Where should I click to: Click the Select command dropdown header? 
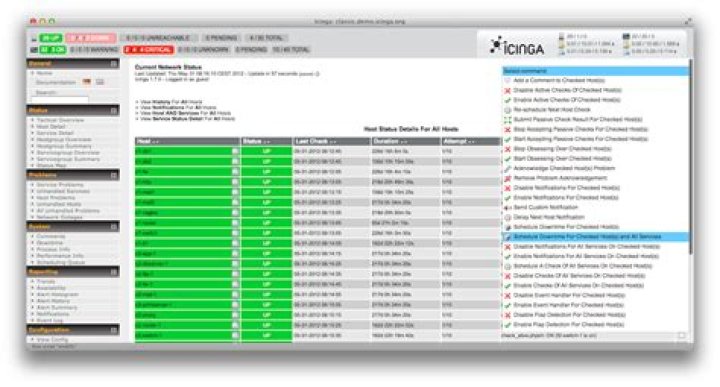click(x=596, y=71)
